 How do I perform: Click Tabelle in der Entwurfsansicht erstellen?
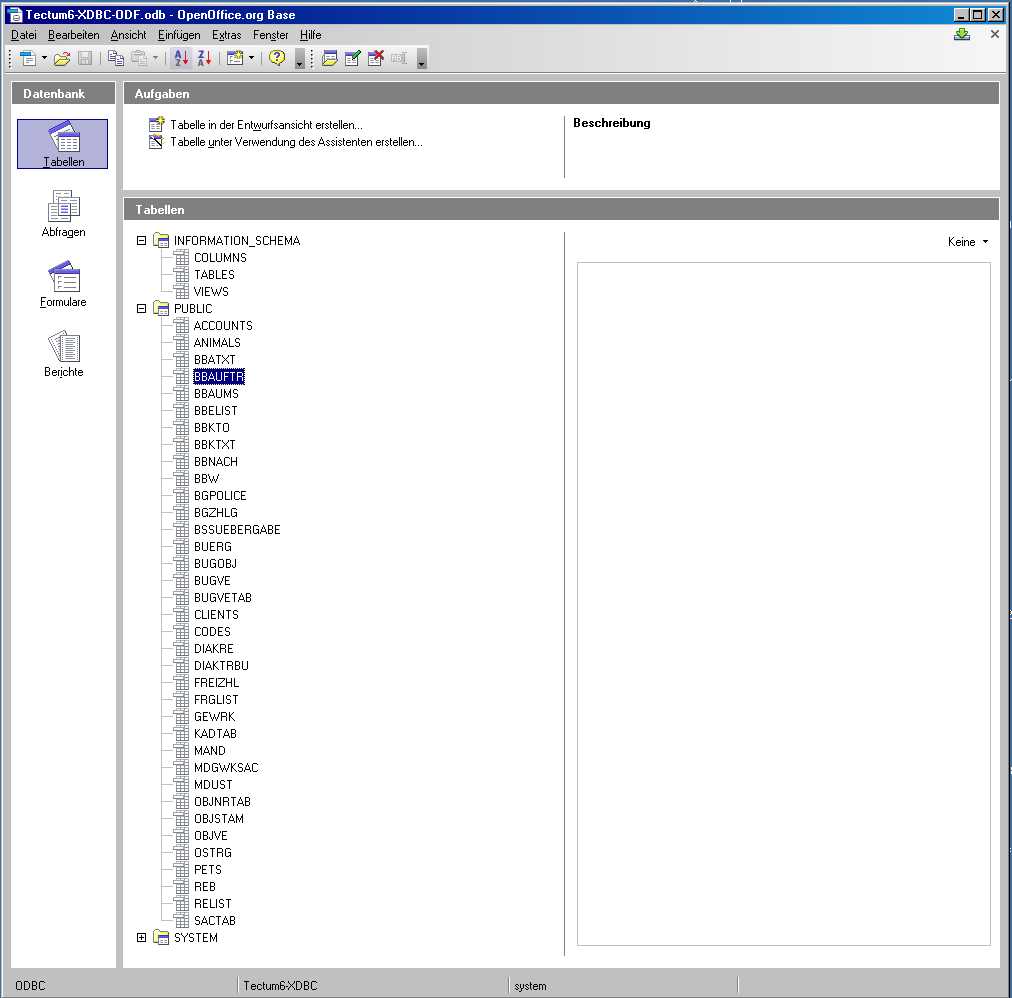(267, 125)
